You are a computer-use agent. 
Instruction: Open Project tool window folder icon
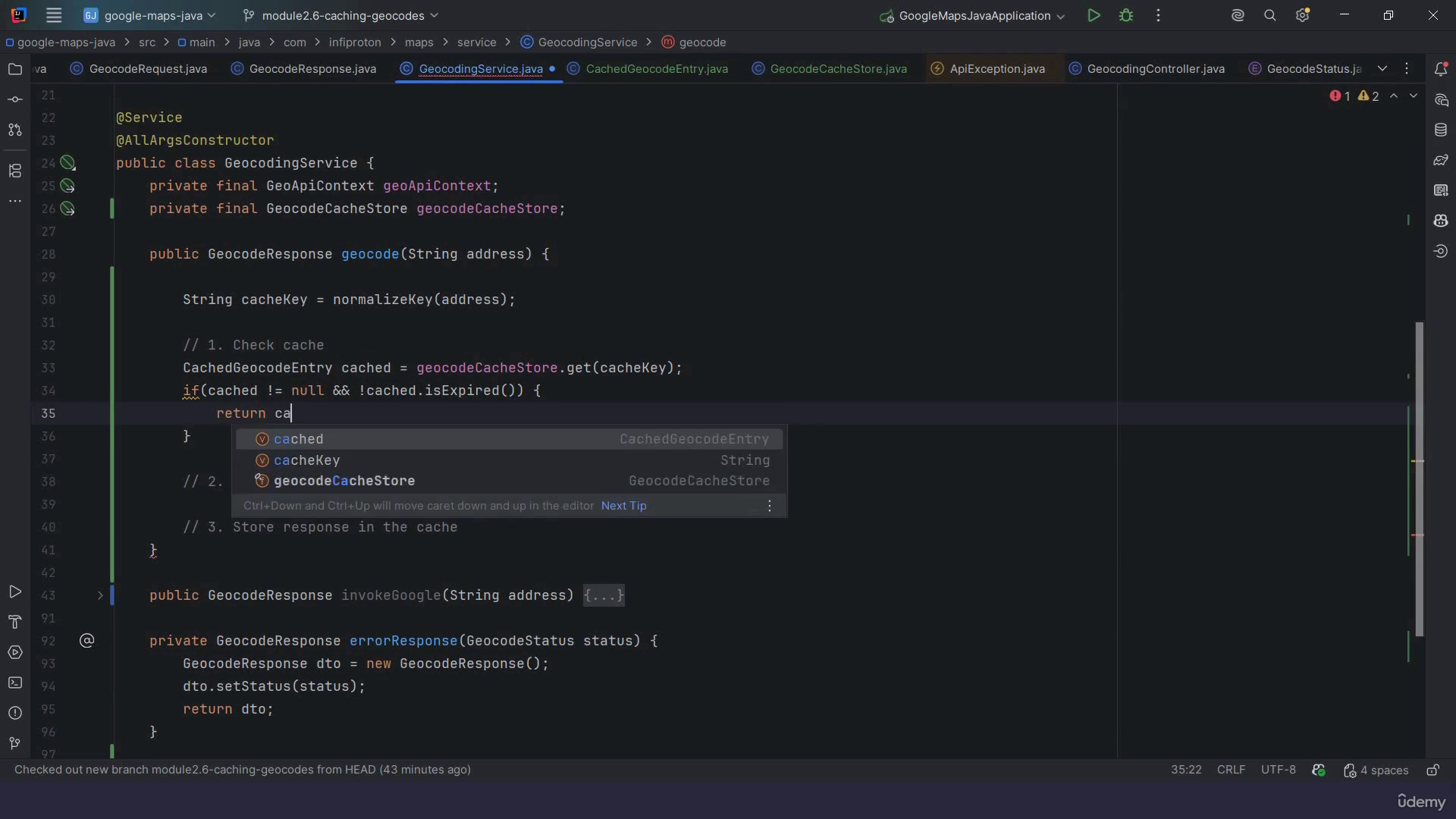pos(15,69)
